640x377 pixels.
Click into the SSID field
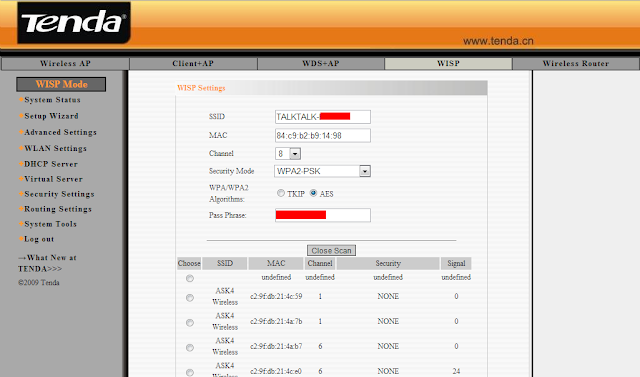coord(322,117)
